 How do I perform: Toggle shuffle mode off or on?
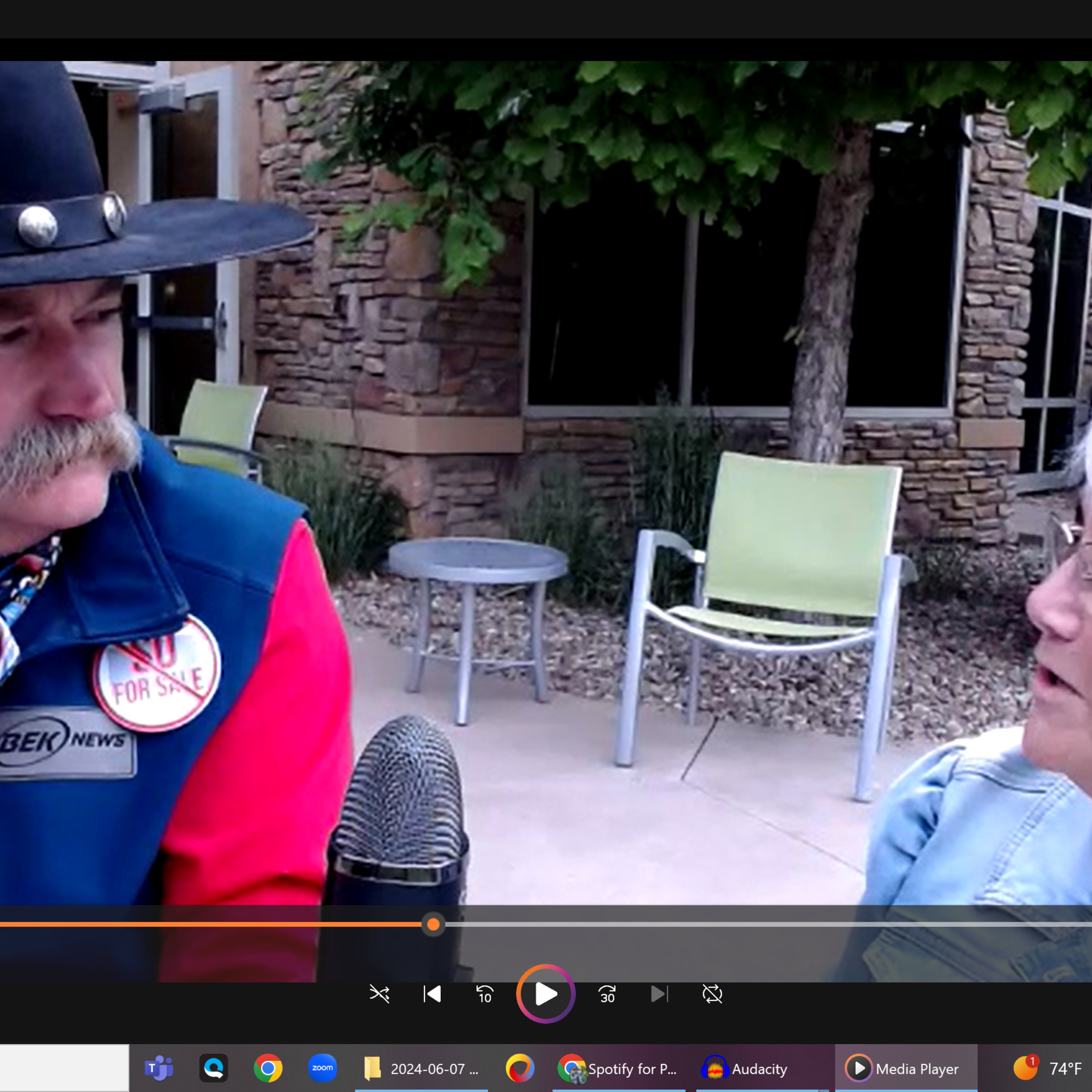379,994
